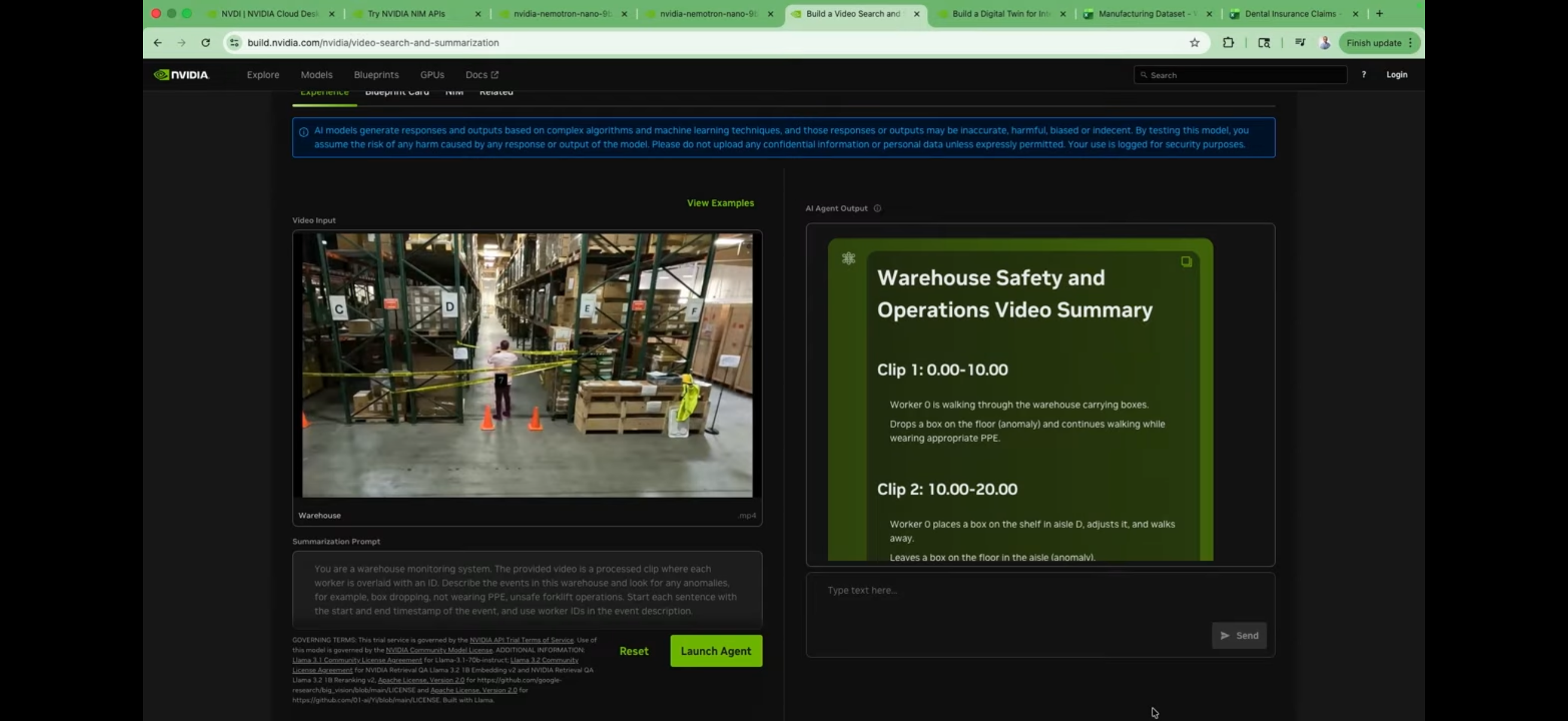Screen dimensions: 1568x721
Task: Open the Blueprints navigation menu
Action: (x=376, y=75)
